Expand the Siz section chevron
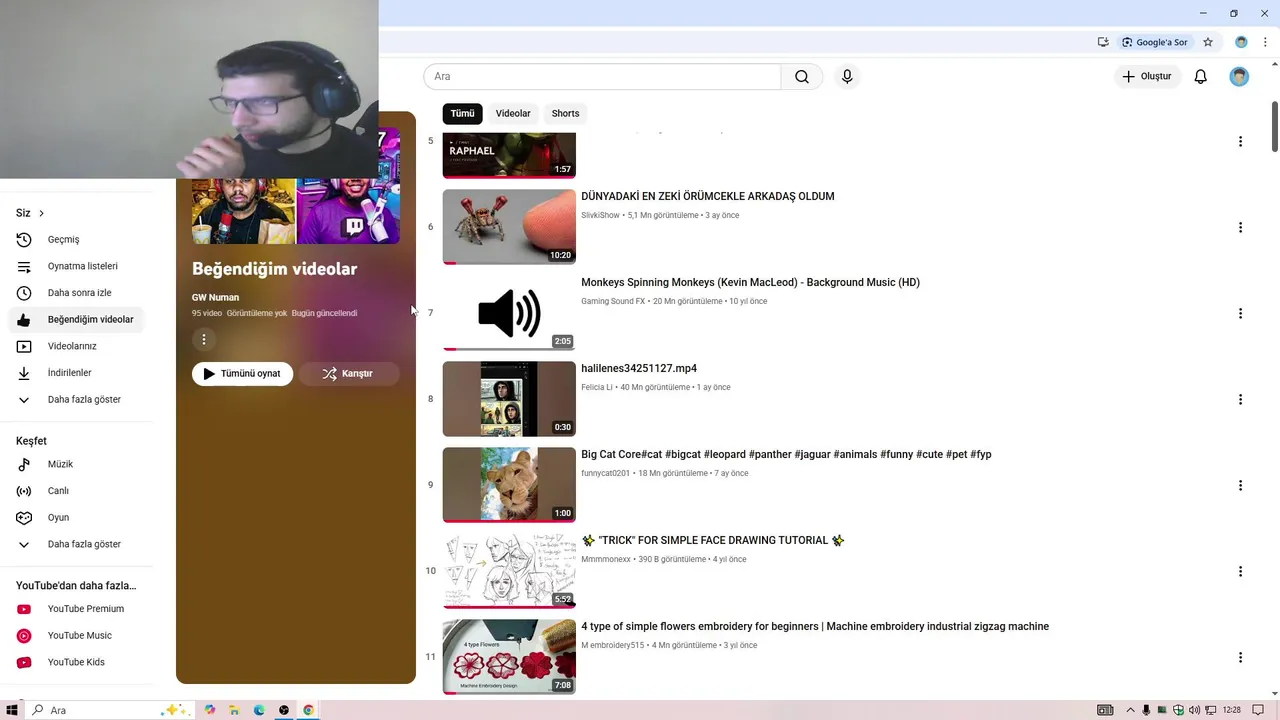The height and width of the screenshot is (720, 1280). click(41, 213)
